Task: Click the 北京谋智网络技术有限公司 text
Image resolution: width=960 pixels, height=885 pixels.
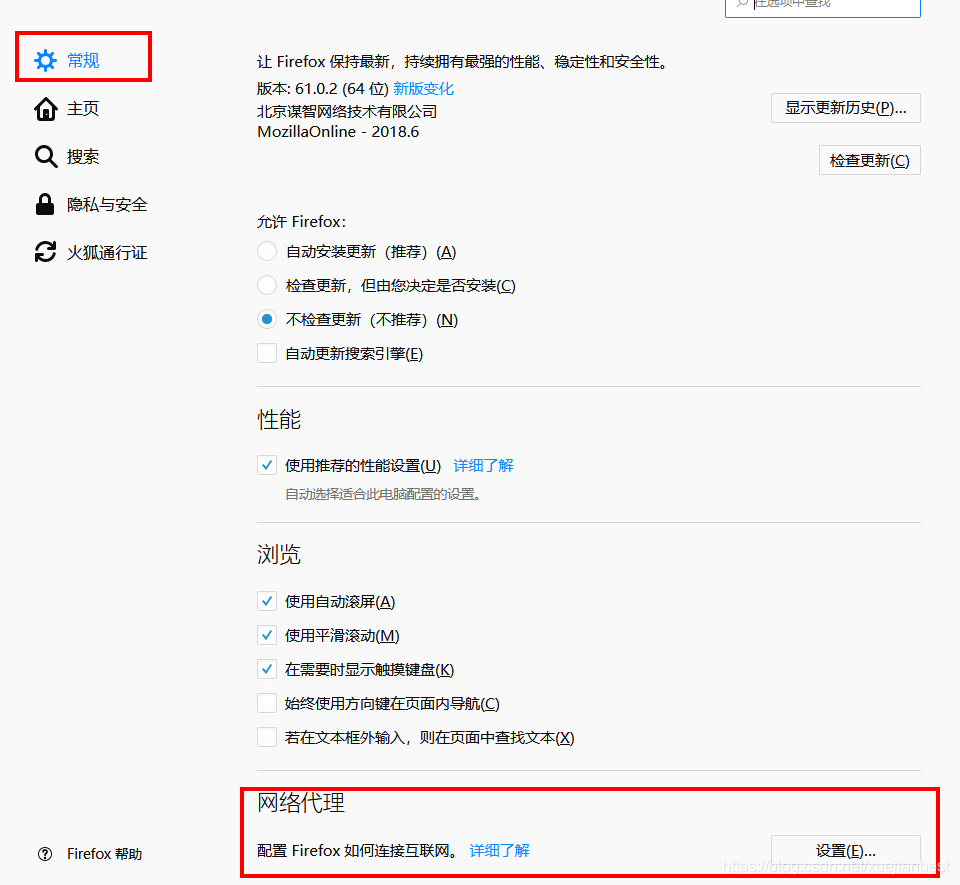Action: [x=347, y=111]
